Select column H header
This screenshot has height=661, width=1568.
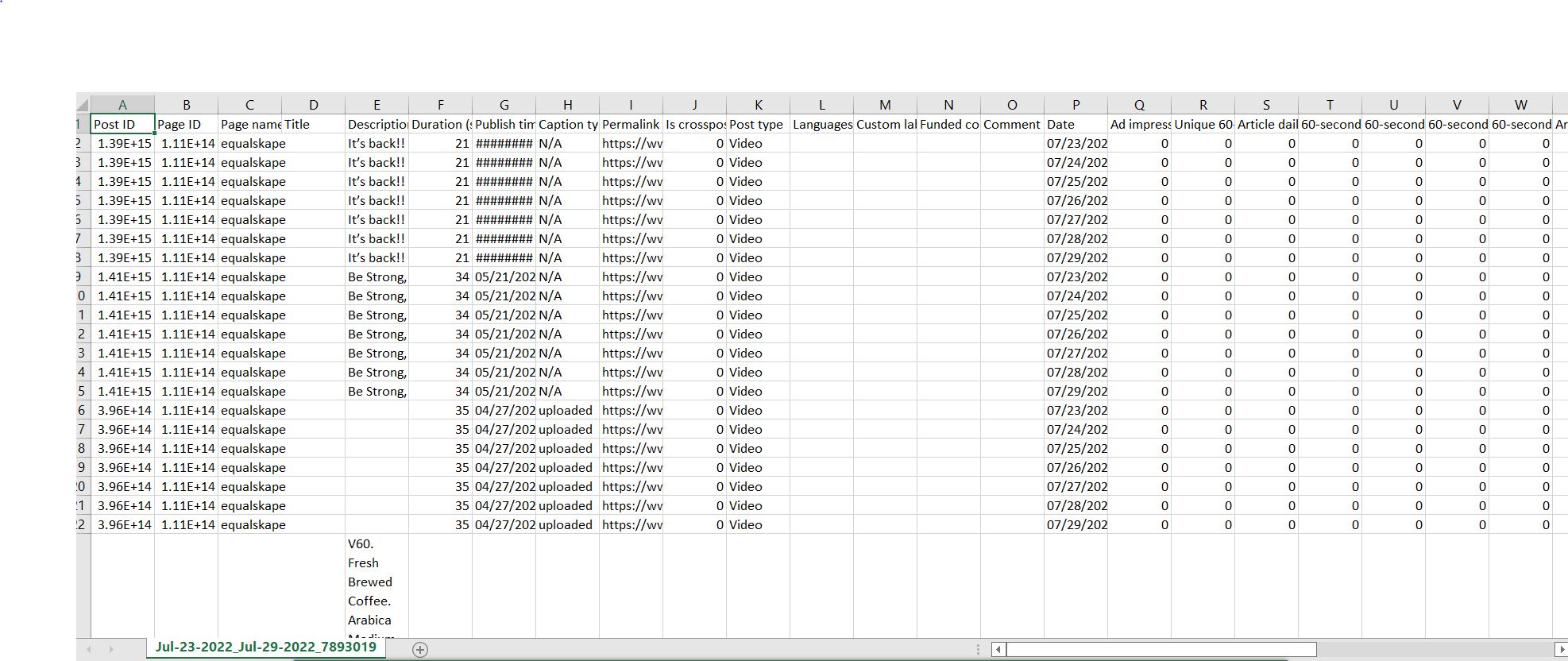tap(567, 105)
